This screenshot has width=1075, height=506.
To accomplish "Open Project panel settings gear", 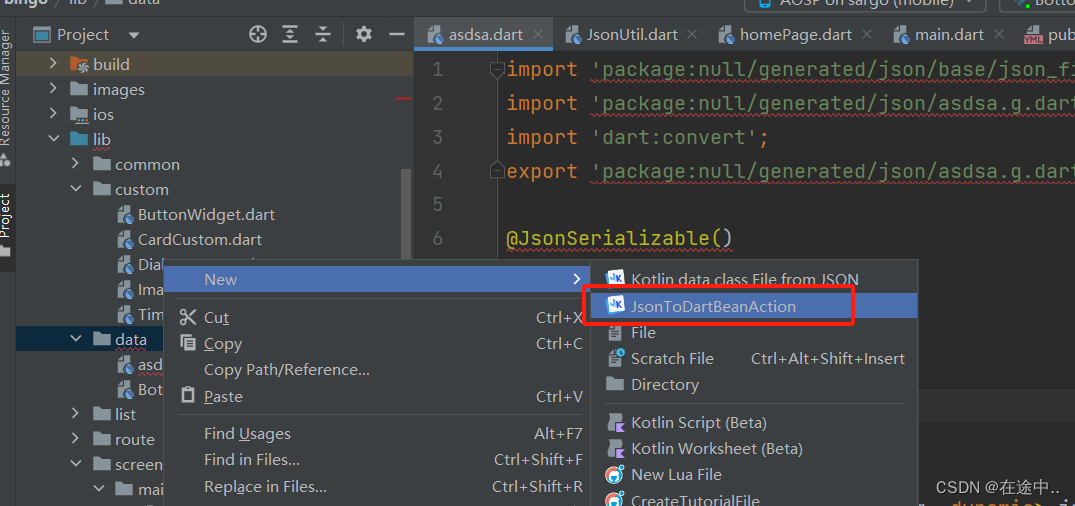I will 364,34.
